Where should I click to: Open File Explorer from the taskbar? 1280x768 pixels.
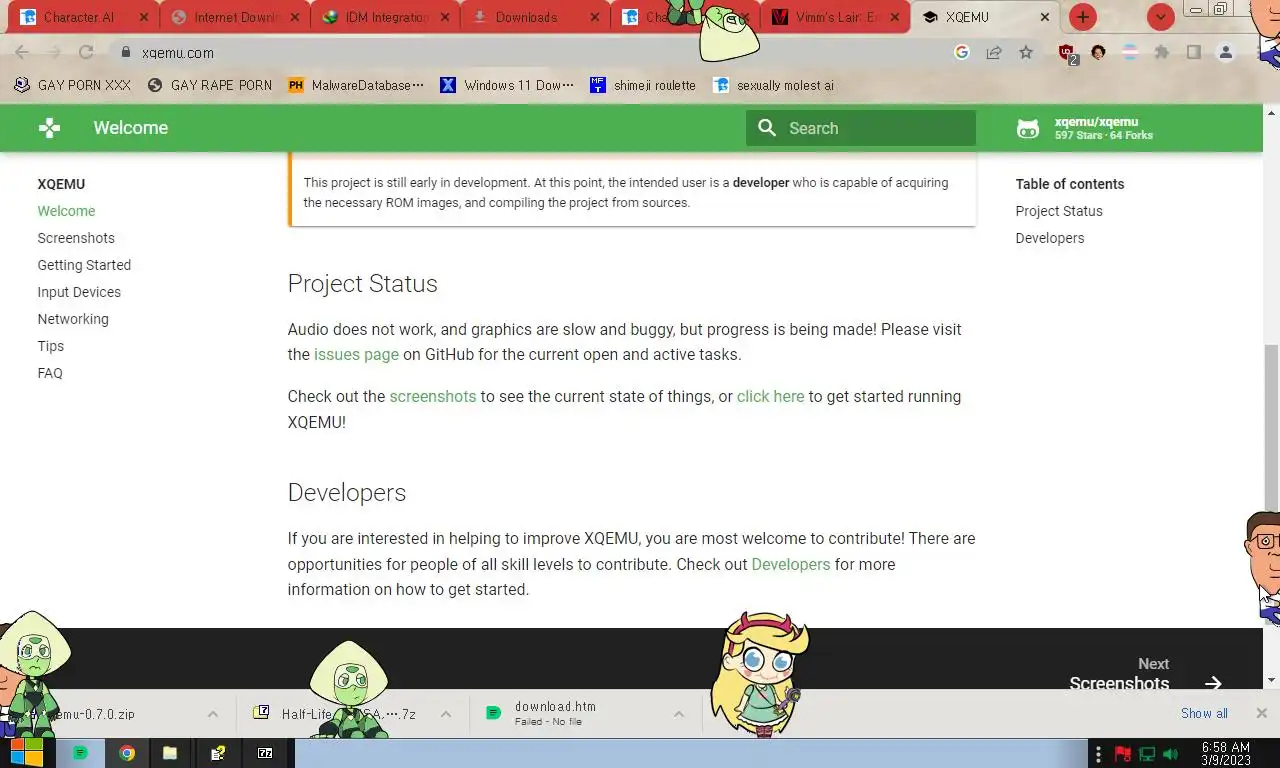coord(170,753)
